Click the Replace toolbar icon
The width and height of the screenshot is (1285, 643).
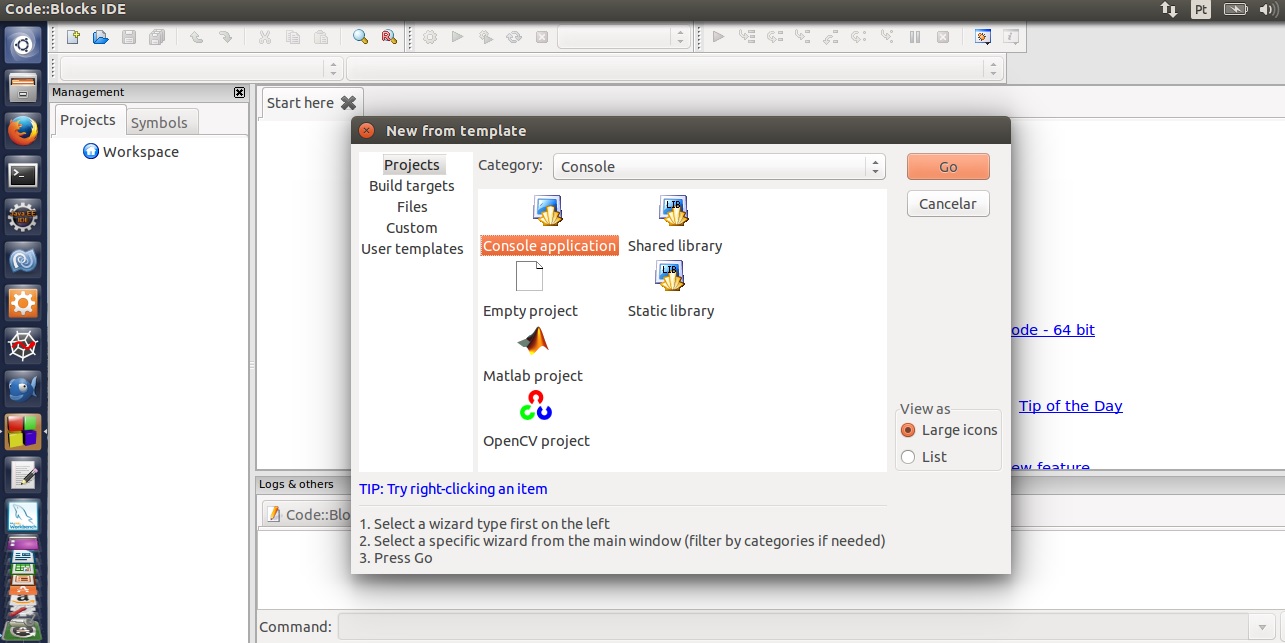(389, 38)
